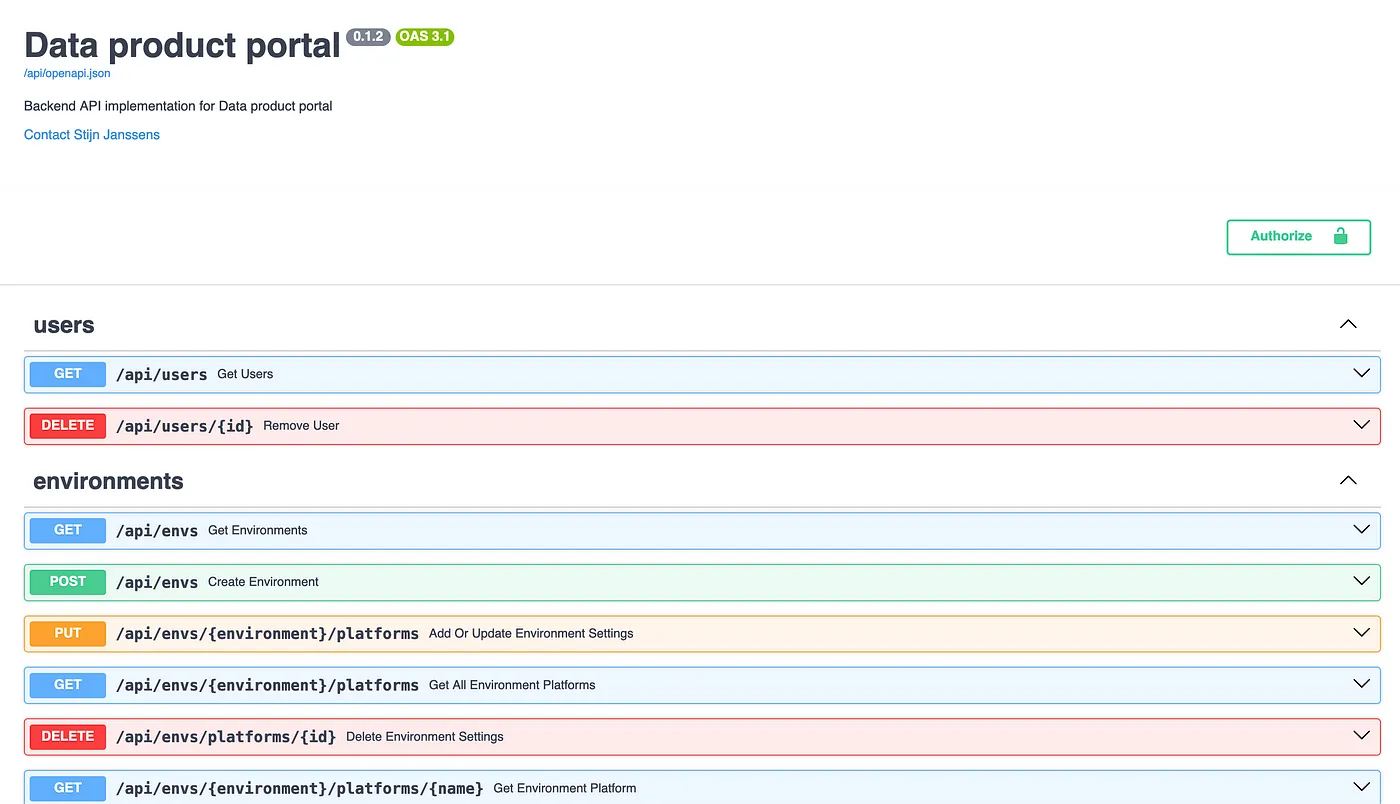Expand the GET /api/envs chevron
The image size is (1400, 804).
coord(1360,529)
